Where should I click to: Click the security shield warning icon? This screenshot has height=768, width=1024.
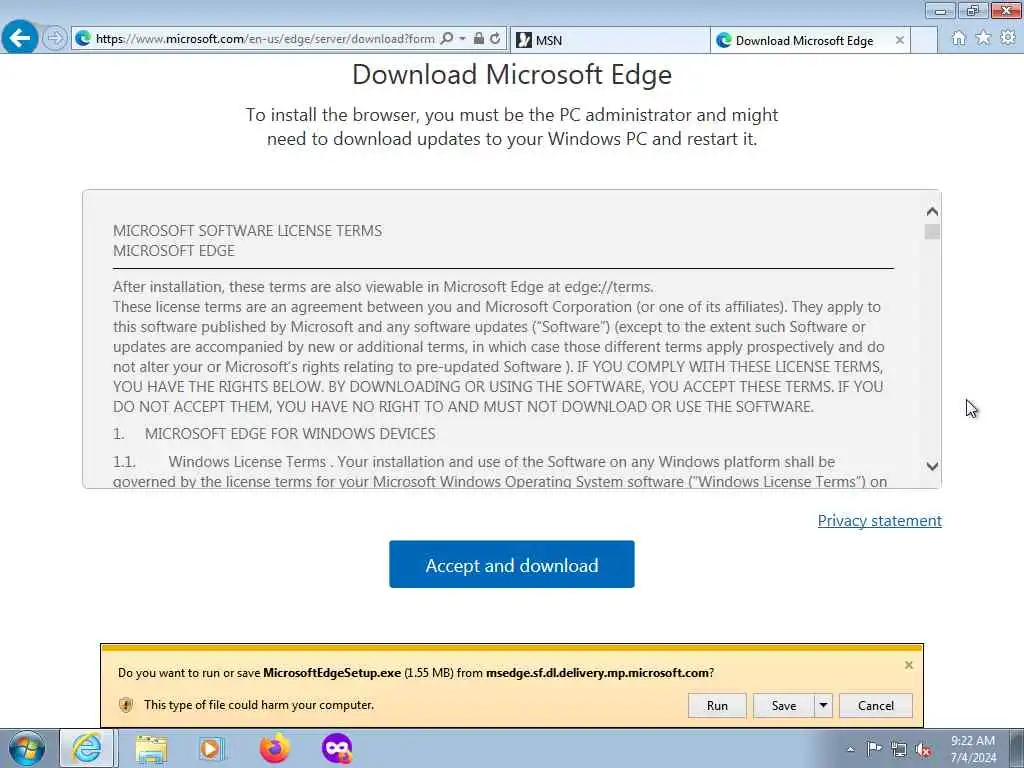tap(126, 705)
